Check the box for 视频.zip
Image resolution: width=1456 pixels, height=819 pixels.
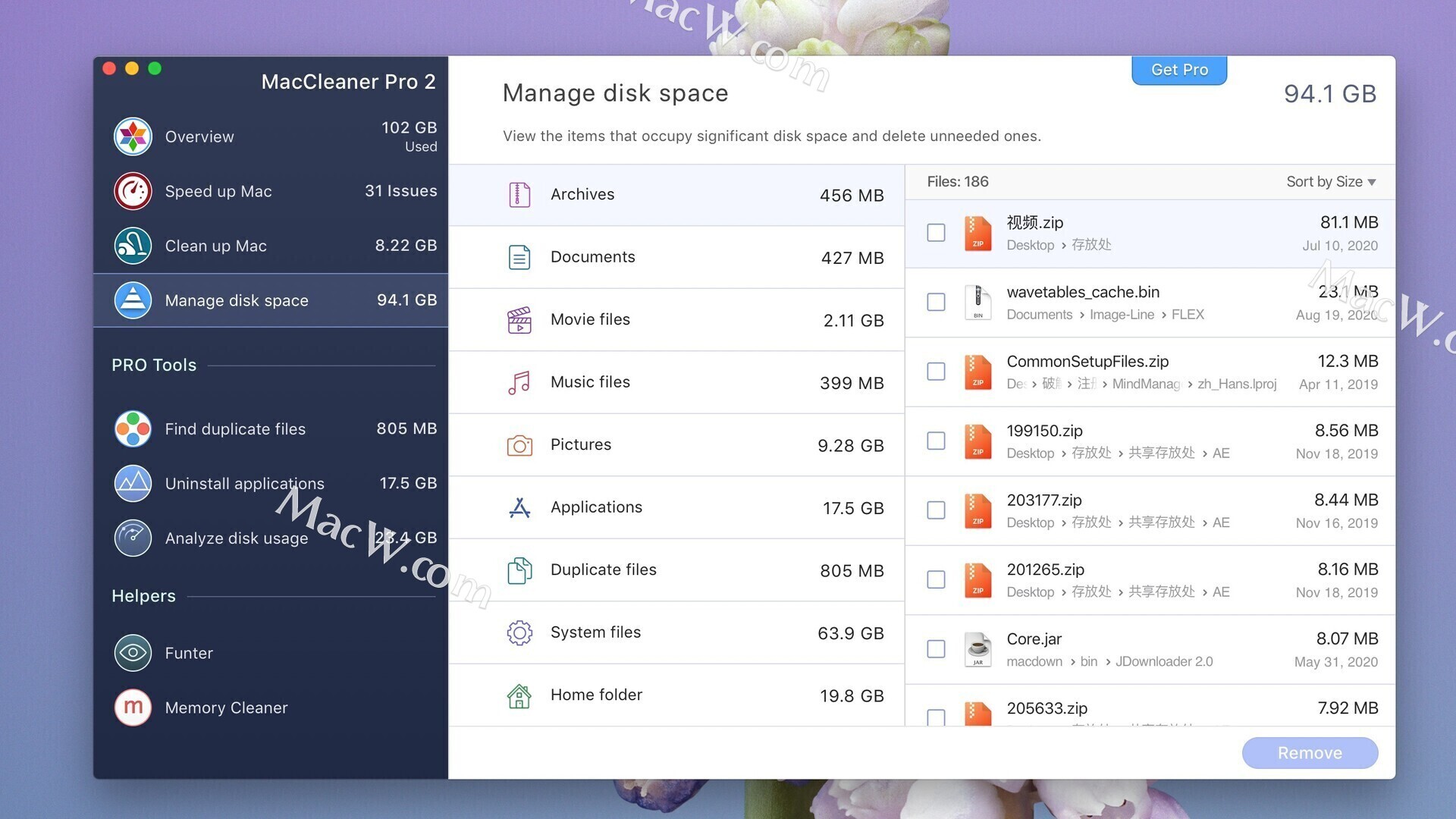pos(936,233)
